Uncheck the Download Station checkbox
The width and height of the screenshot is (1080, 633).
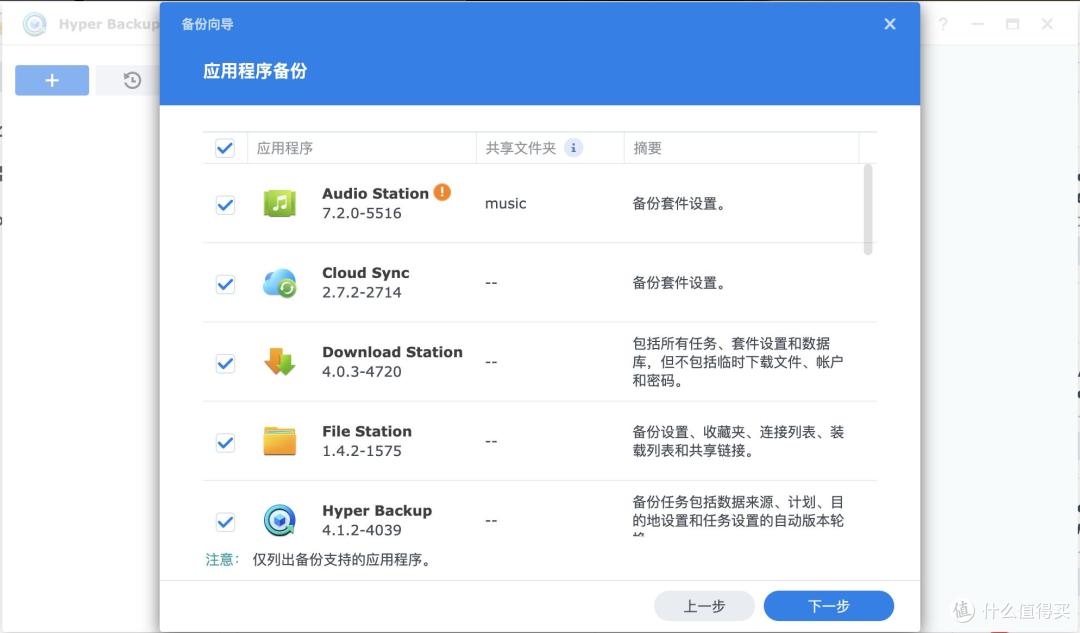point(225,364)
